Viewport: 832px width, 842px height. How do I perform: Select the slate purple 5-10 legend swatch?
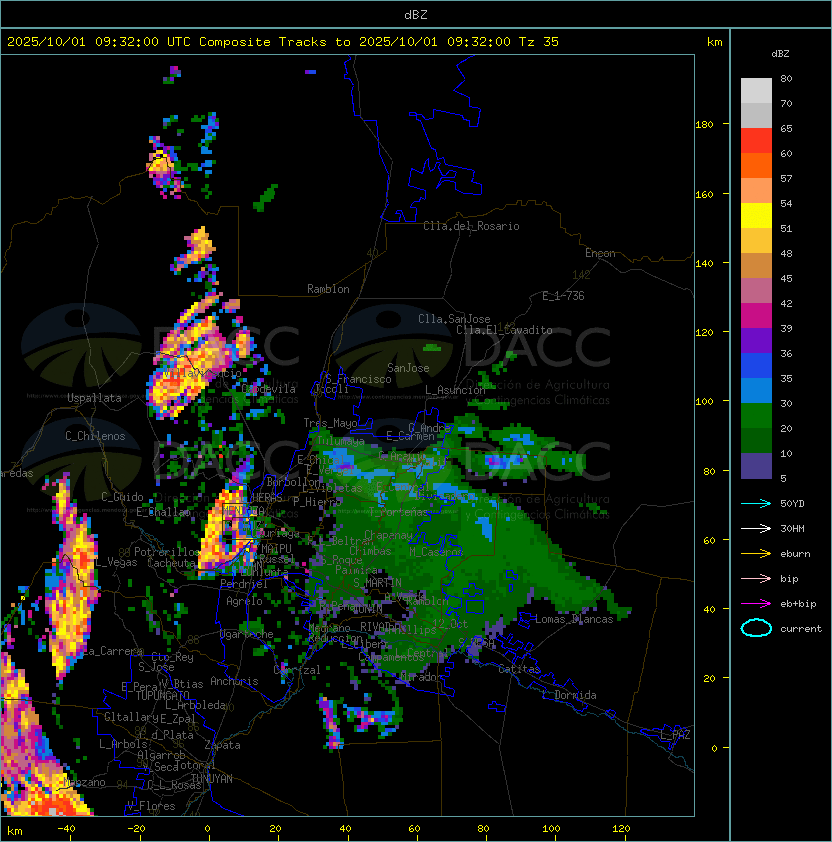[756, 466]
